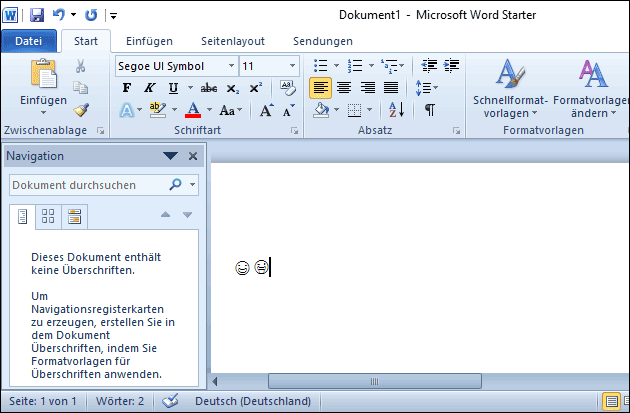Open the Seitenlayout tab
Viewport: 630px width, 413px height.
point(233,41)
